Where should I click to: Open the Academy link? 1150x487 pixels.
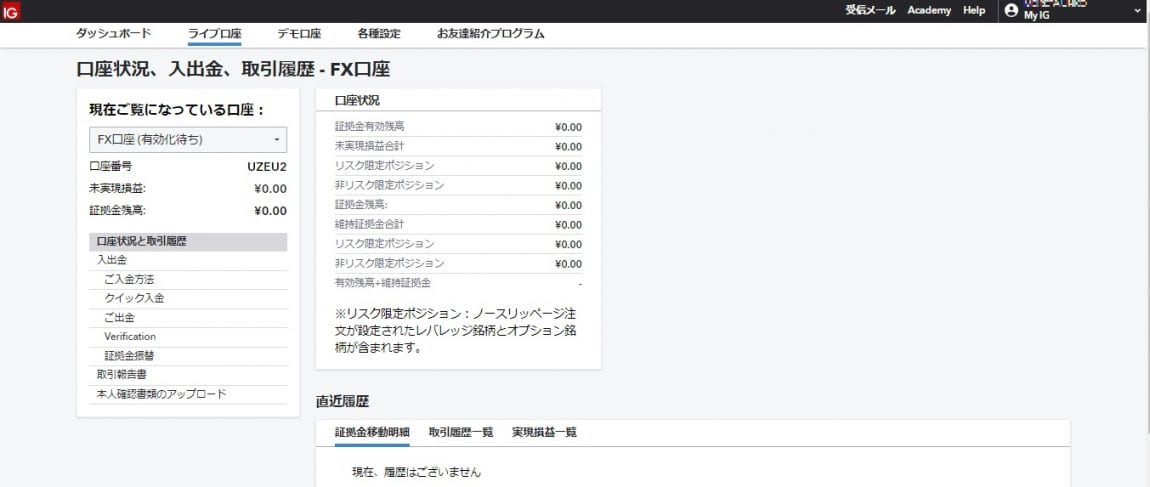point(929,10)
